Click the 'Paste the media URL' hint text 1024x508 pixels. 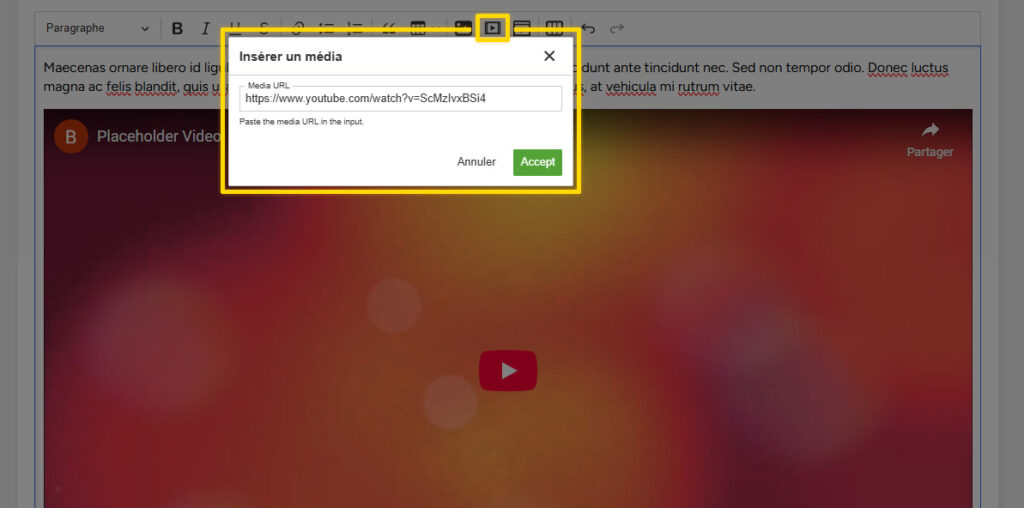[301, 122]
